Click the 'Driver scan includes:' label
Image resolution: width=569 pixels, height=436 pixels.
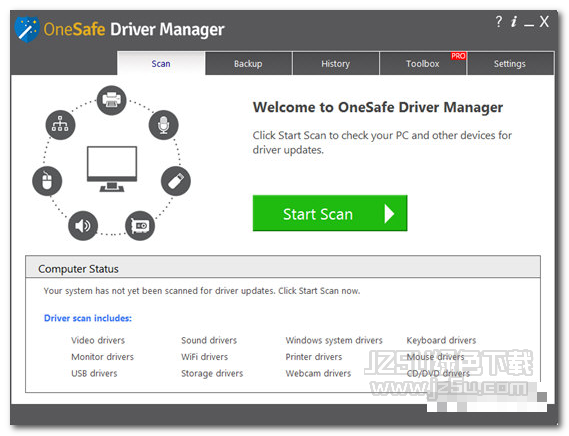(x=87, y=318)
